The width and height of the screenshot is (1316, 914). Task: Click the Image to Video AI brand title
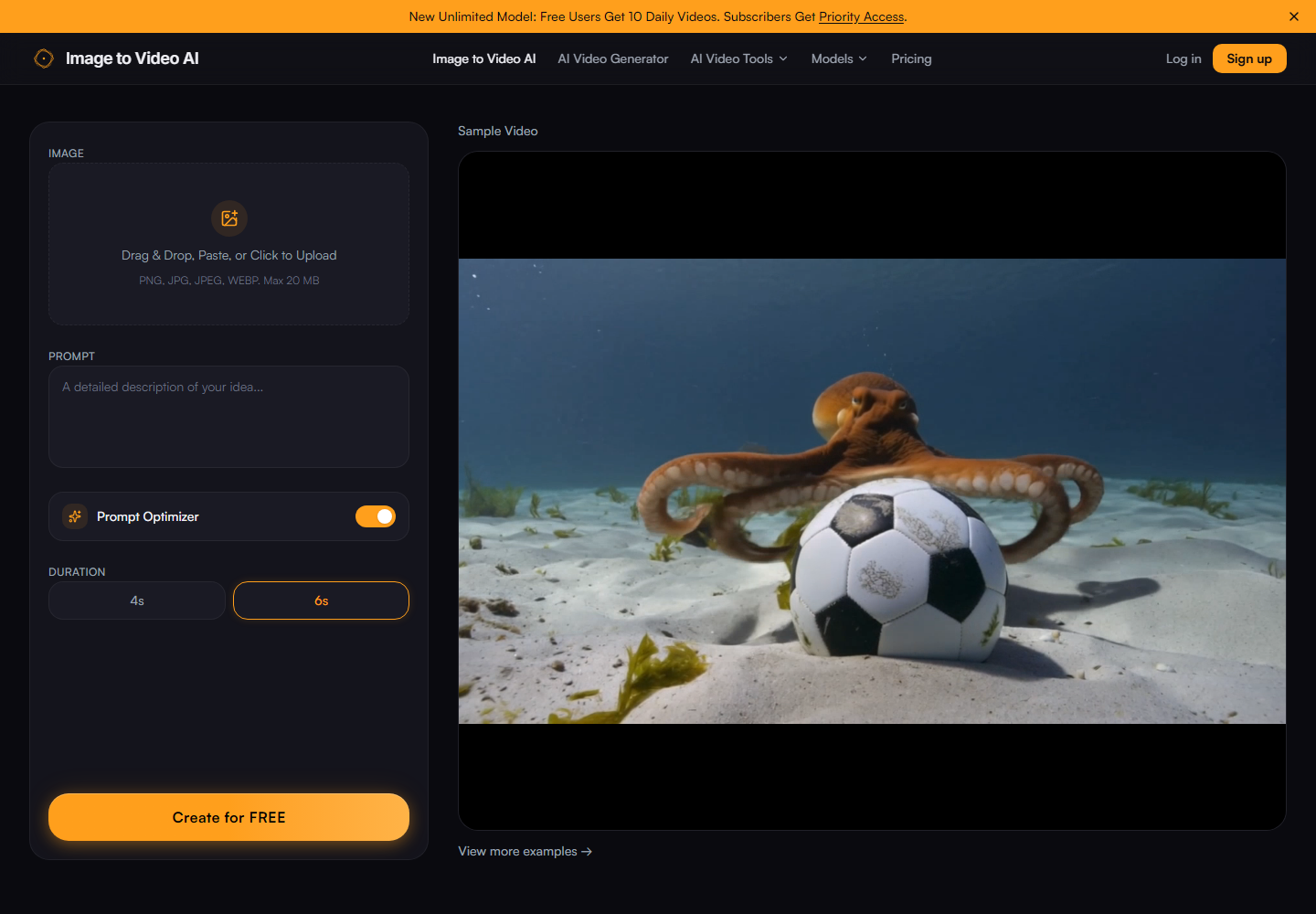pos(133,58)
